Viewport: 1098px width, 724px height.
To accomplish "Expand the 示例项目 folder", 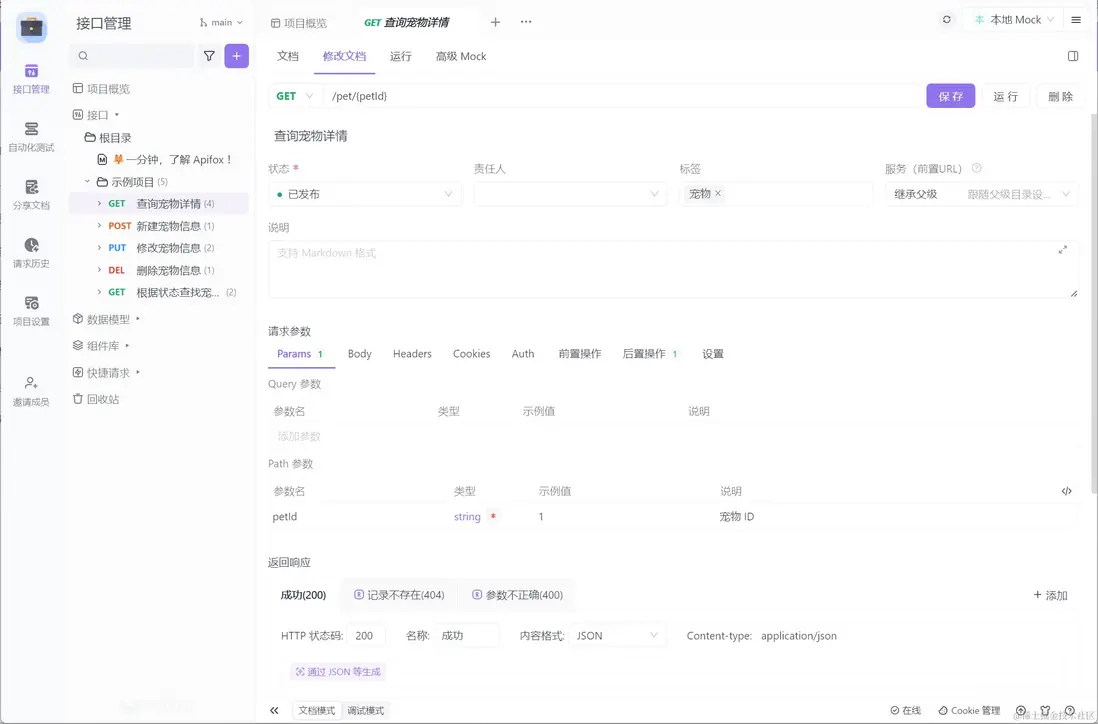I will pos(88,181).
